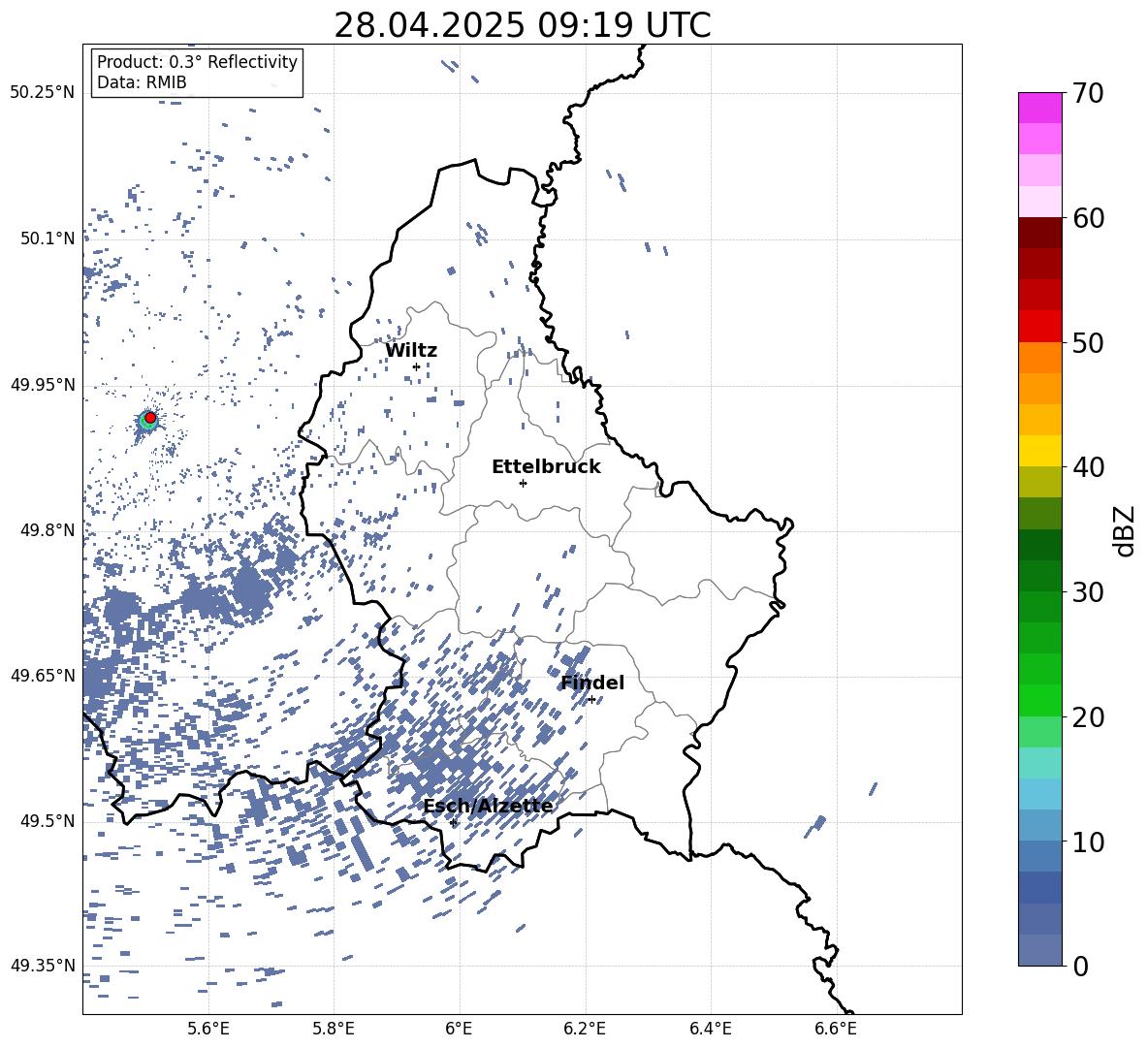
Task: Click the 70 value on the colorbar
Action: pyautogui.click(x=1088, y=94)
